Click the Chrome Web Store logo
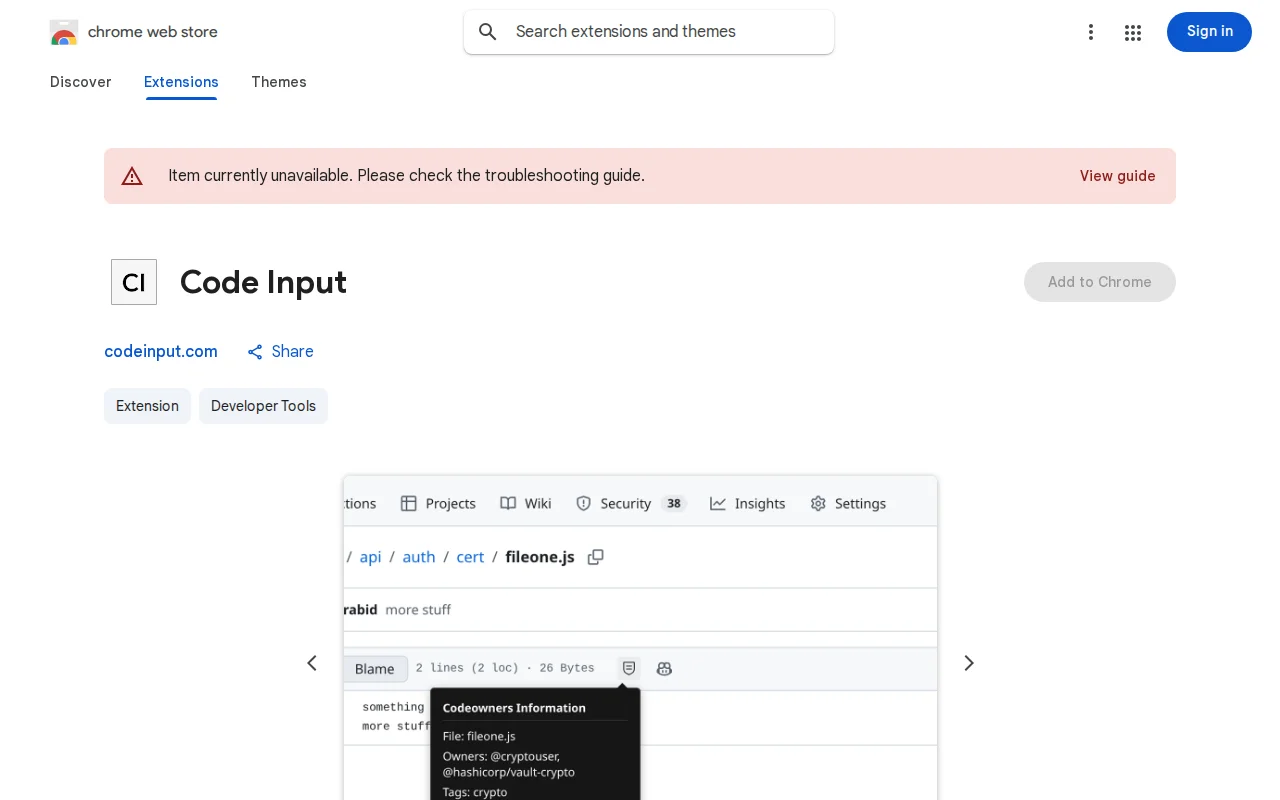This screenshot has height=800, width=1280. click(x=64, y=32)
